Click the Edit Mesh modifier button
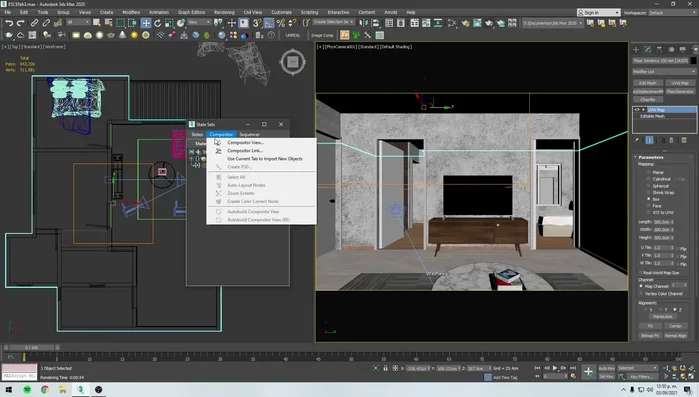 click(648, 83)
